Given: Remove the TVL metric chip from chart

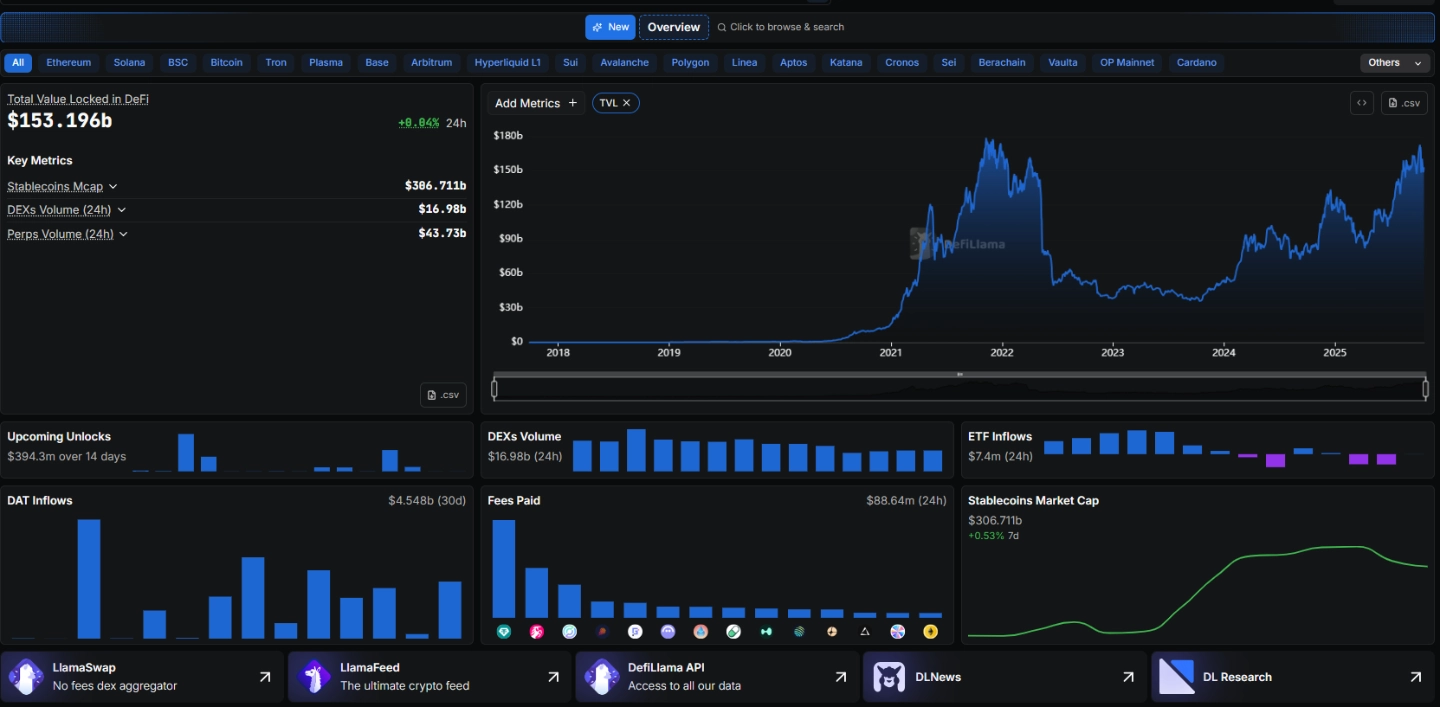Looking at the screenshot, I should (x=627, y=103).
